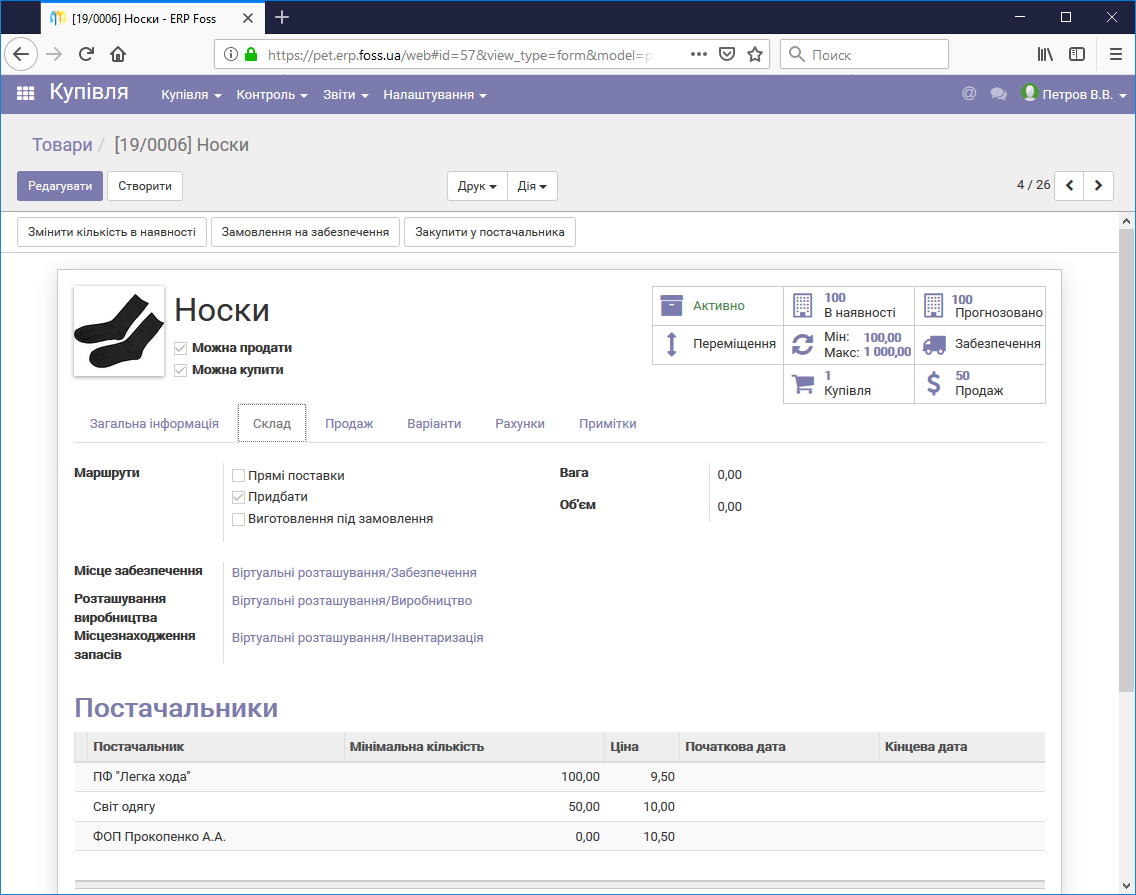
Task: Save page to Pocket icon
Action: (x=727, y=54)
